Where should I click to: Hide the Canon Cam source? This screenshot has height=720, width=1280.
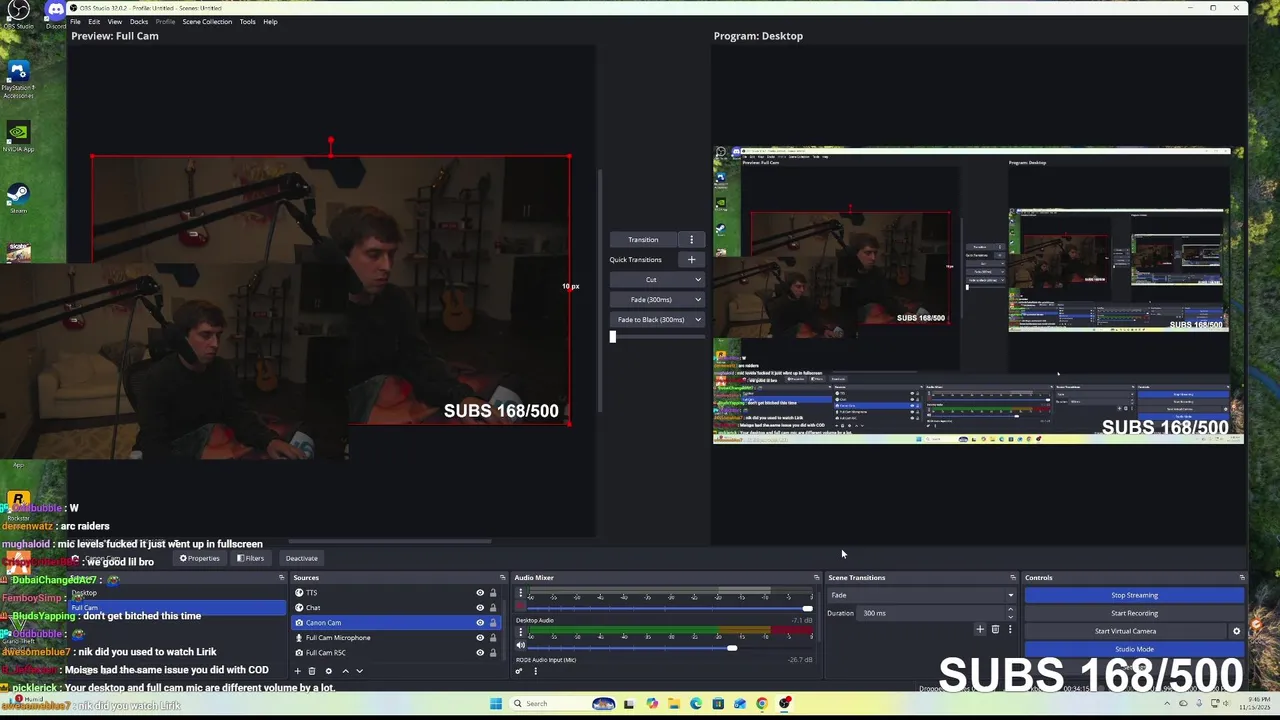[x=480, y=623]
